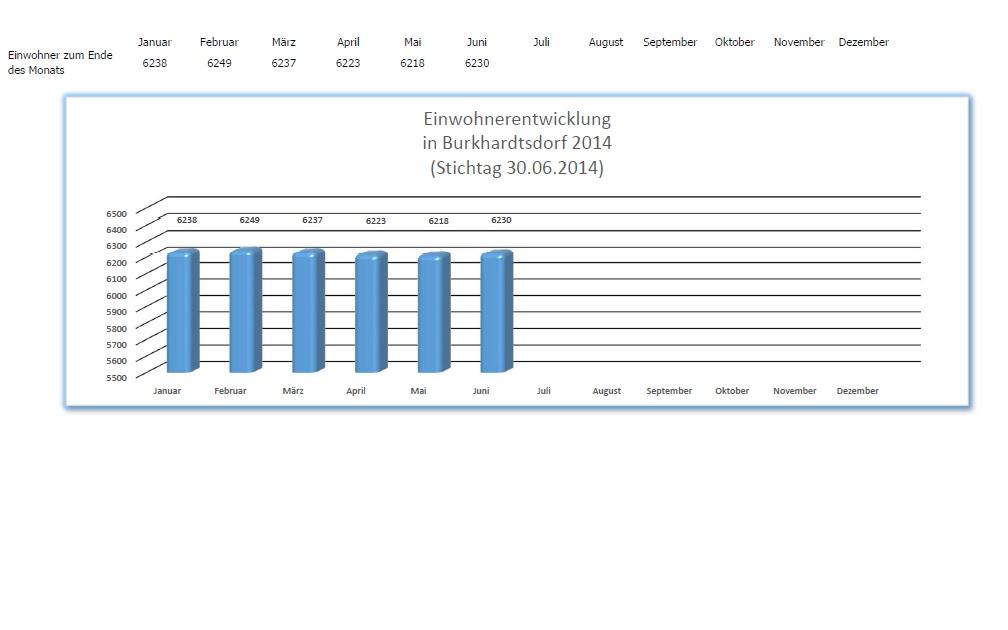Screen dimensions: 1008x630
Task: Select the 'Einwohner zum Ende des Monats' row label
Action: click(x=59, y=63)
